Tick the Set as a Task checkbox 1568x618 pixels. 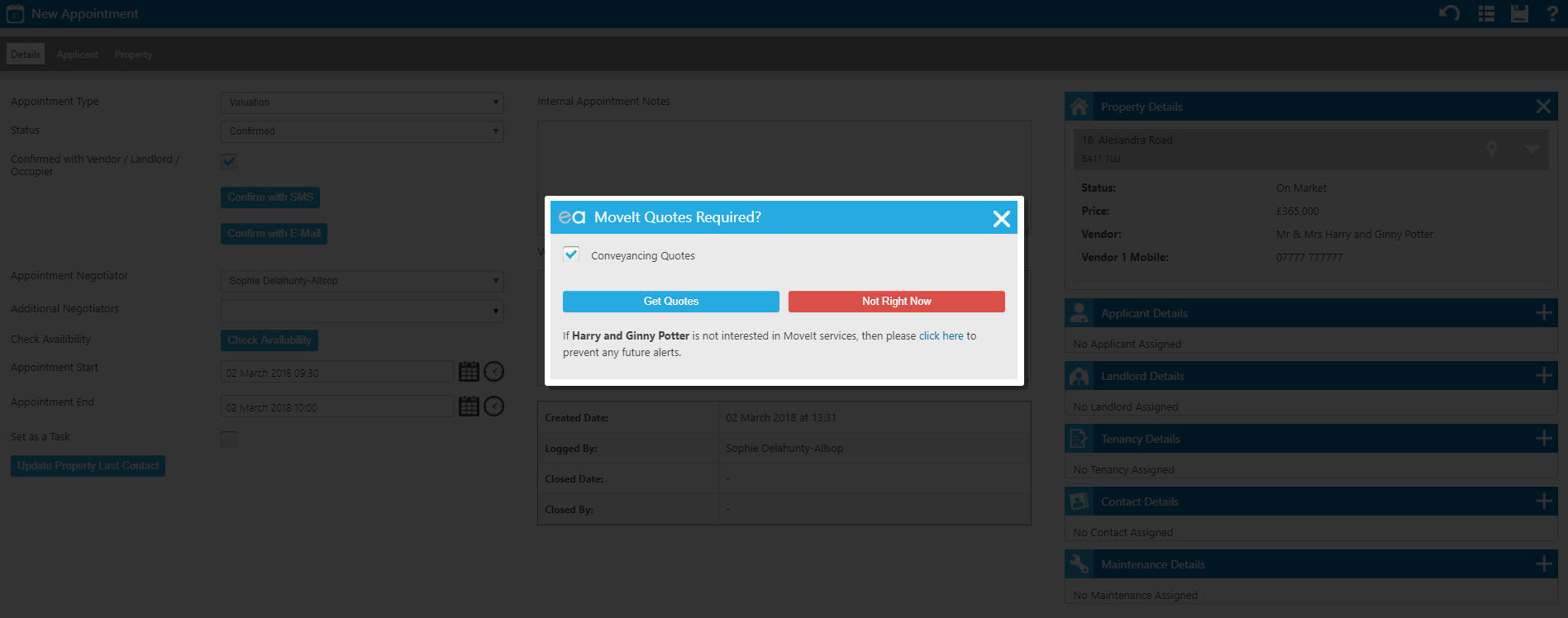tap(229, 439)
